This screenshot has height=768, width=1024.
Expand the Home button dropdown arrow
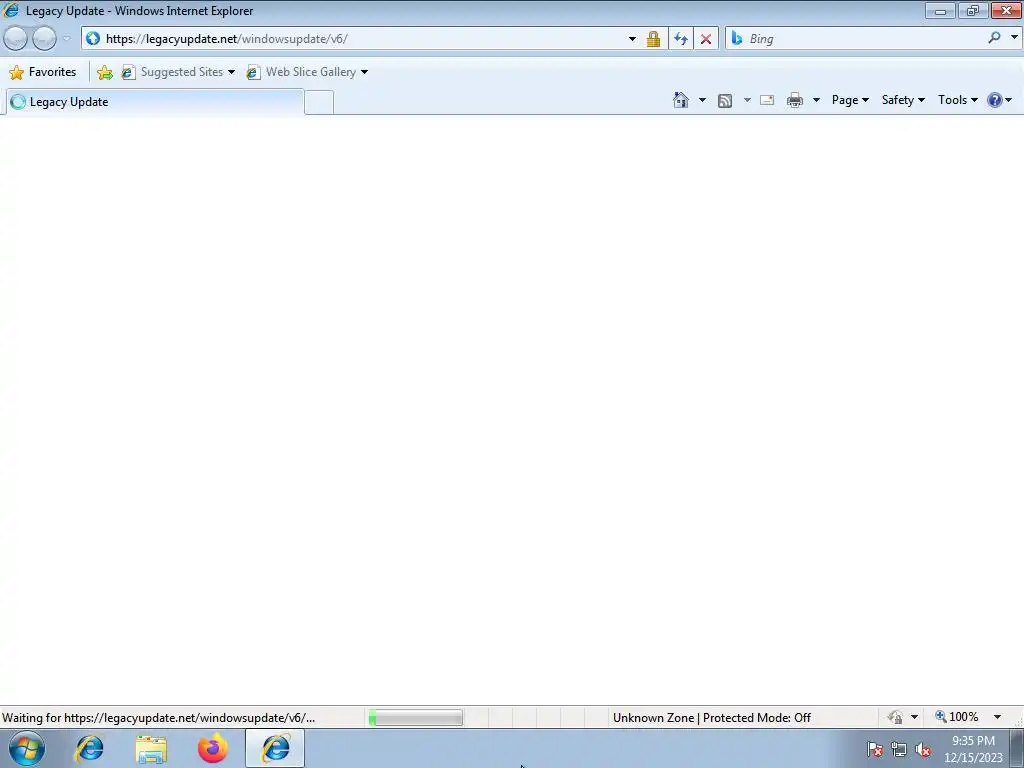pyautogui.click(x=702, y=100)
